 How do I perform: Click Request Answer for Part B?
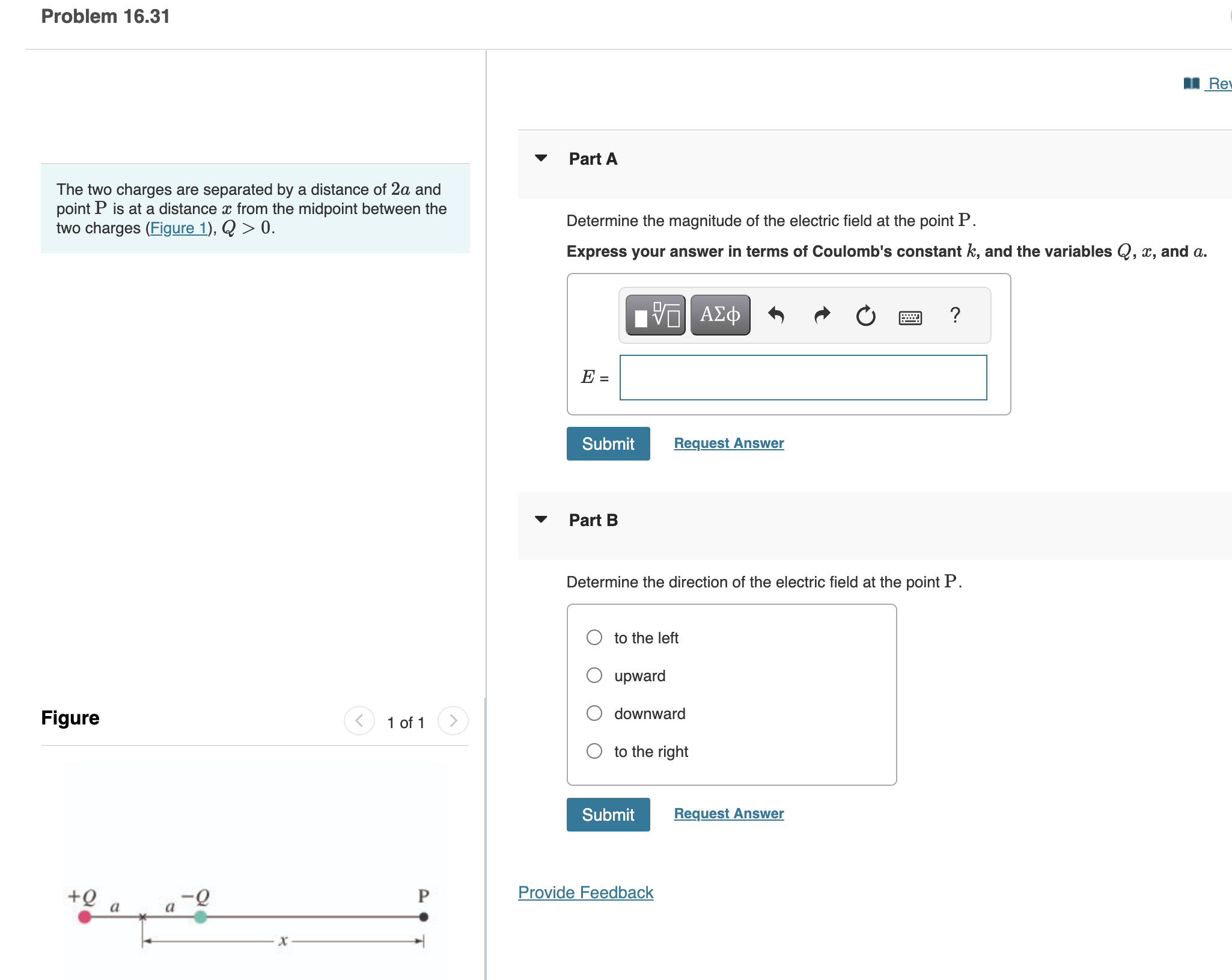point(728,813)
